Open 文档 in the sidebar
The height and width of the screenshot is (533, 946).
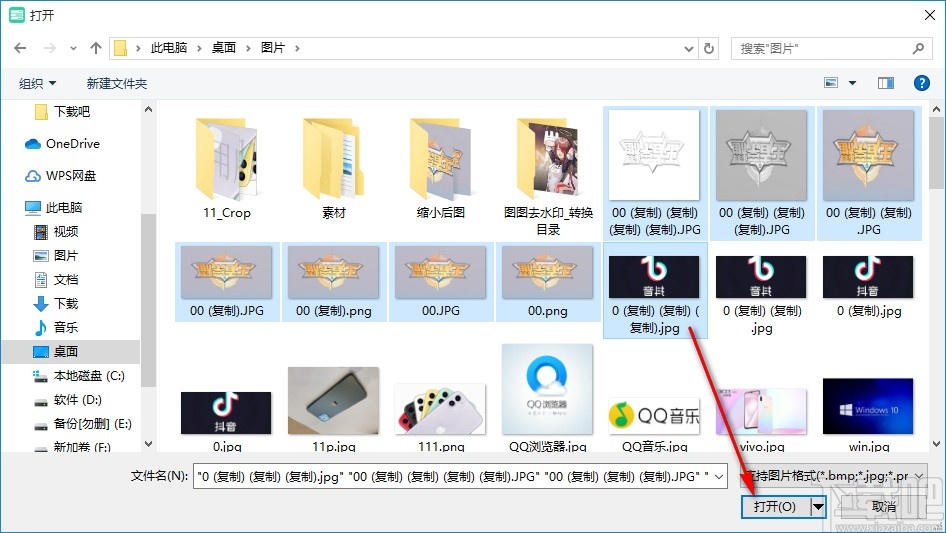coord(56,279)
